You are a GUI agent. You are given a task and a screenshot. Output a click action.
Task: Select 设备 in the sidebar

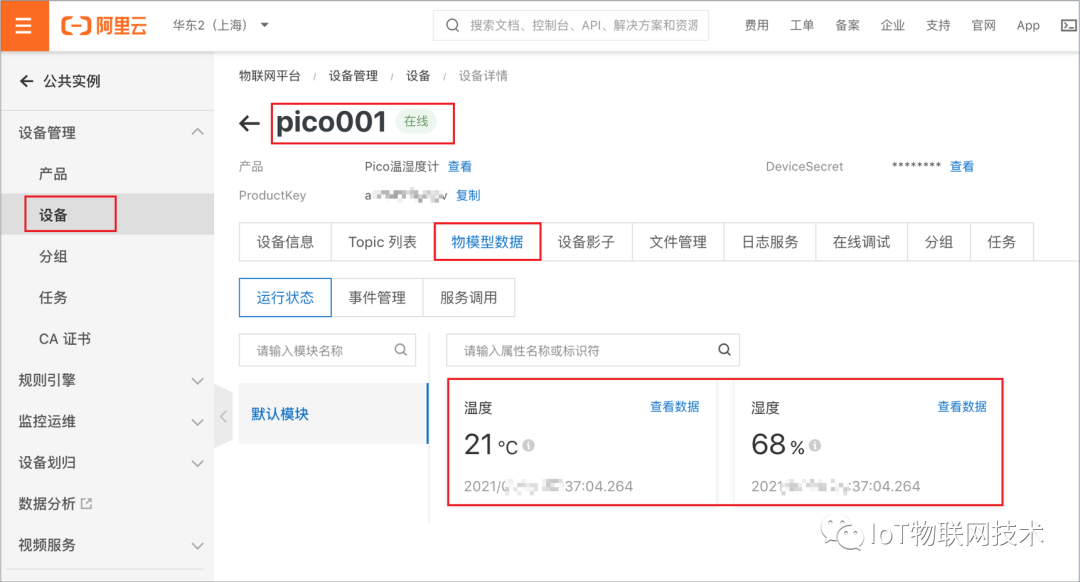53,215
